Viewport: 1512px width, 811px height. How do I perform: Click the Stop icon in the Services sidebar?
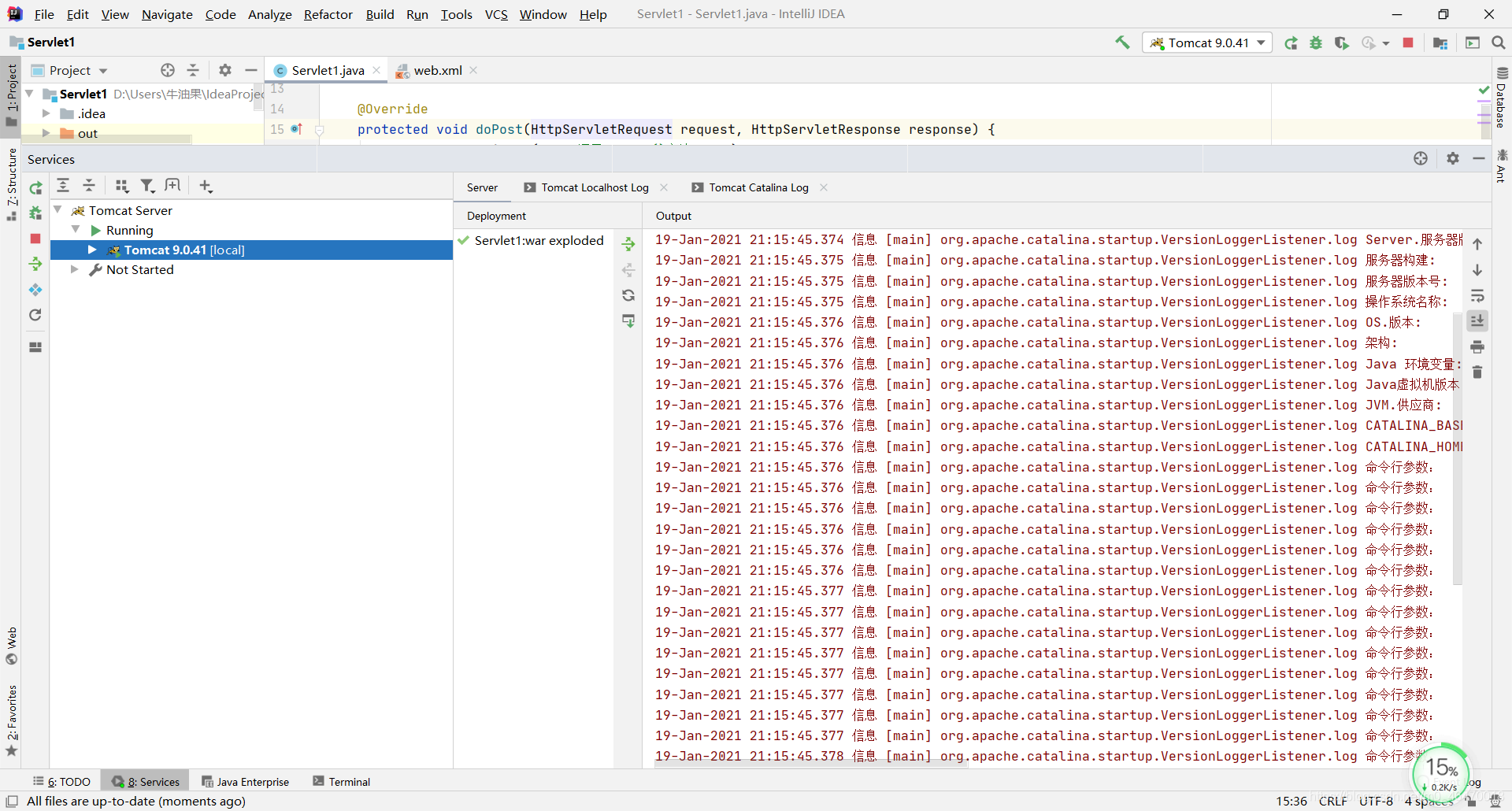(35, 239)
